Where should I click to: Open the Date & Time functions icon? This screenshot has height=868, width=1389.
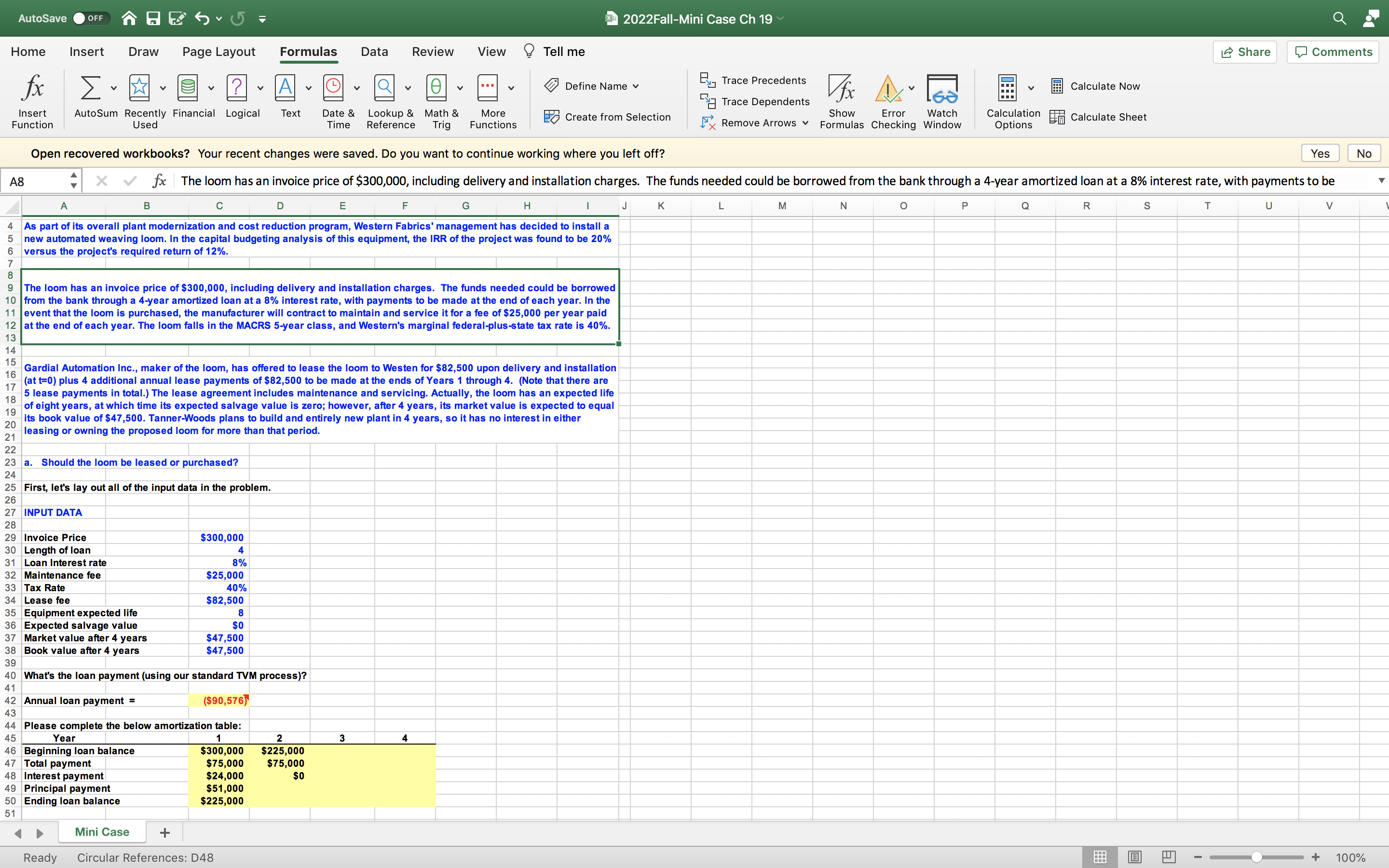coord(333,87)
